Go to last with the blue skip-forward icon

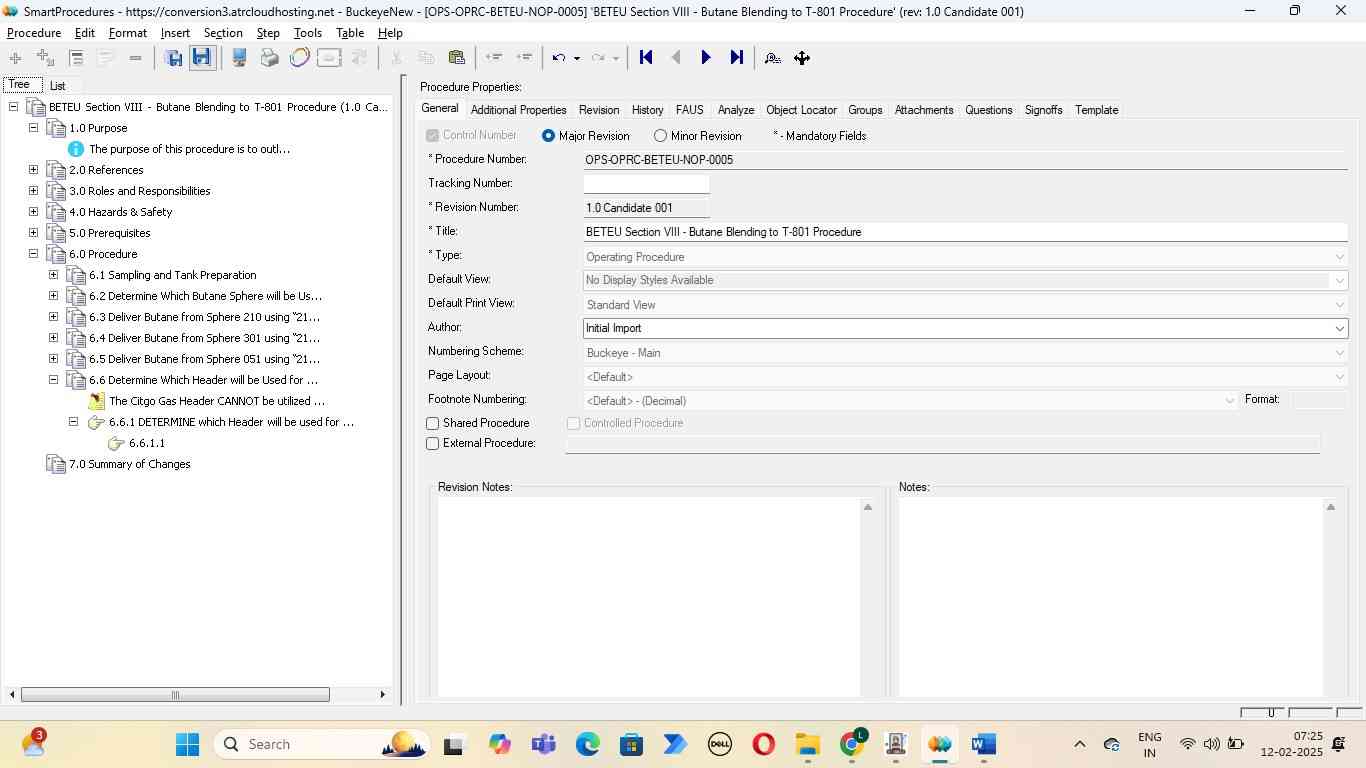coord(737,58)
